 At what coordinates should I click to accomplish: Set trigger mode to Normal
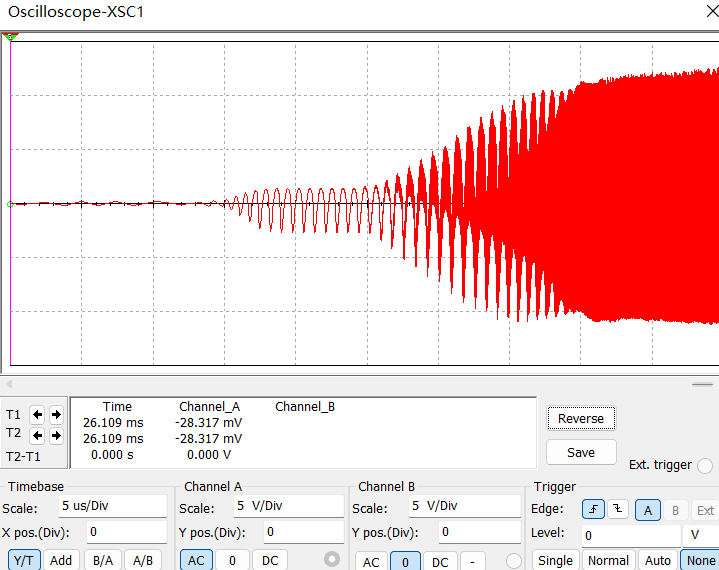(608, 560)
